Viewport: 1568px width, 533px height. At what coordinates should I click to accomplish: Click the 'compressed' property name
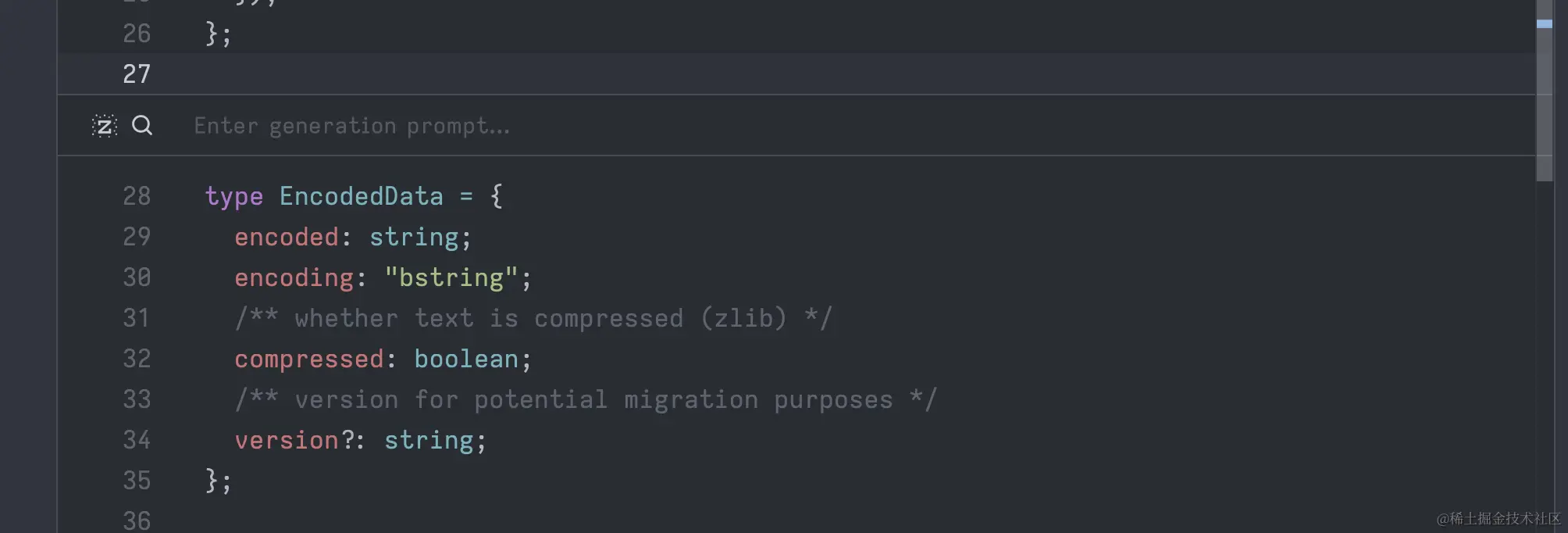308,359
